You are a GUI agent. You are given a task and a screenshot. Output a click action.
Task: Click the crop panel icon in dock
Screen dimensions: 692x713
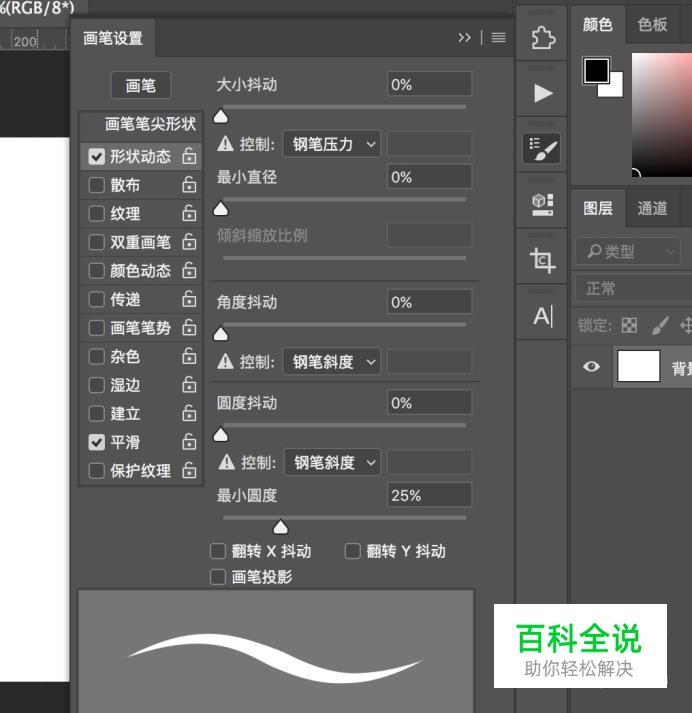(x=542, y=260)
